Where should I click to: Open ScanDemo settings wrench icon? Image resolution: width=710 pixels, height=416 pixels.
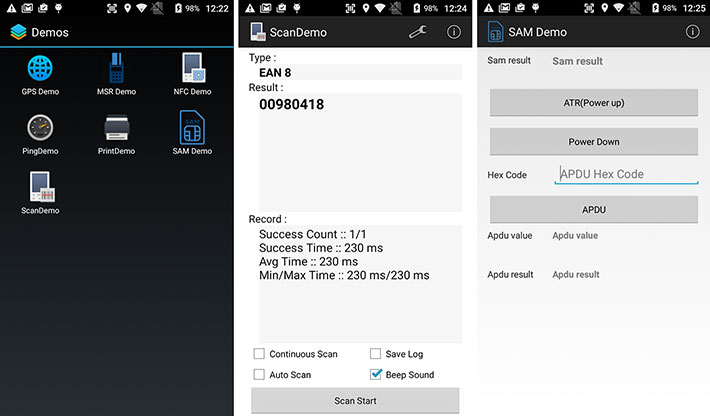(x=419, y=32)
